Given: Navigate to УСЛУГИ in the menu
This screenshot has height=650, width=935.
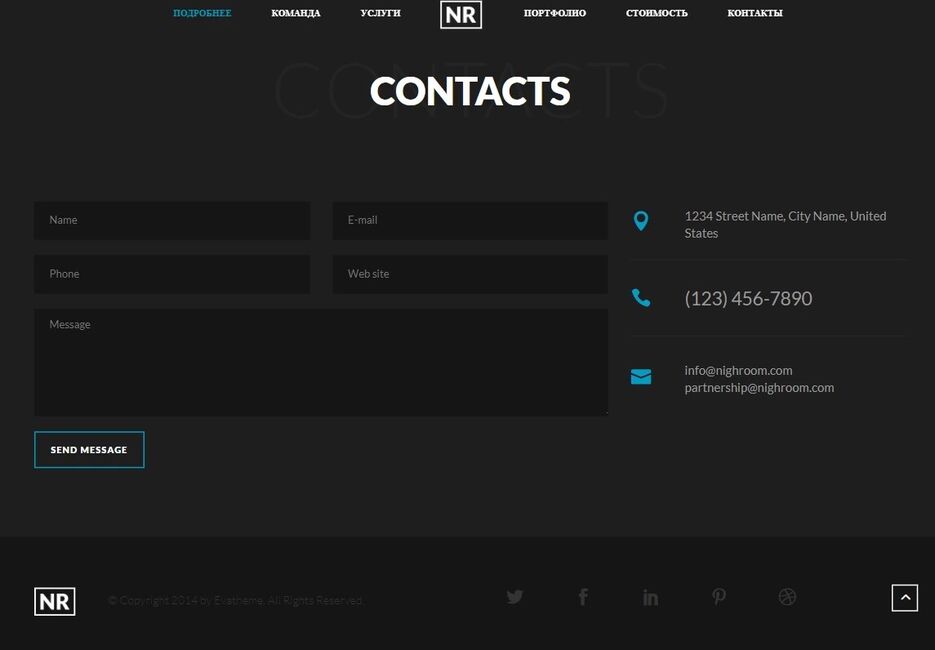Looking at the screenshot, I should tap(380, 13).
